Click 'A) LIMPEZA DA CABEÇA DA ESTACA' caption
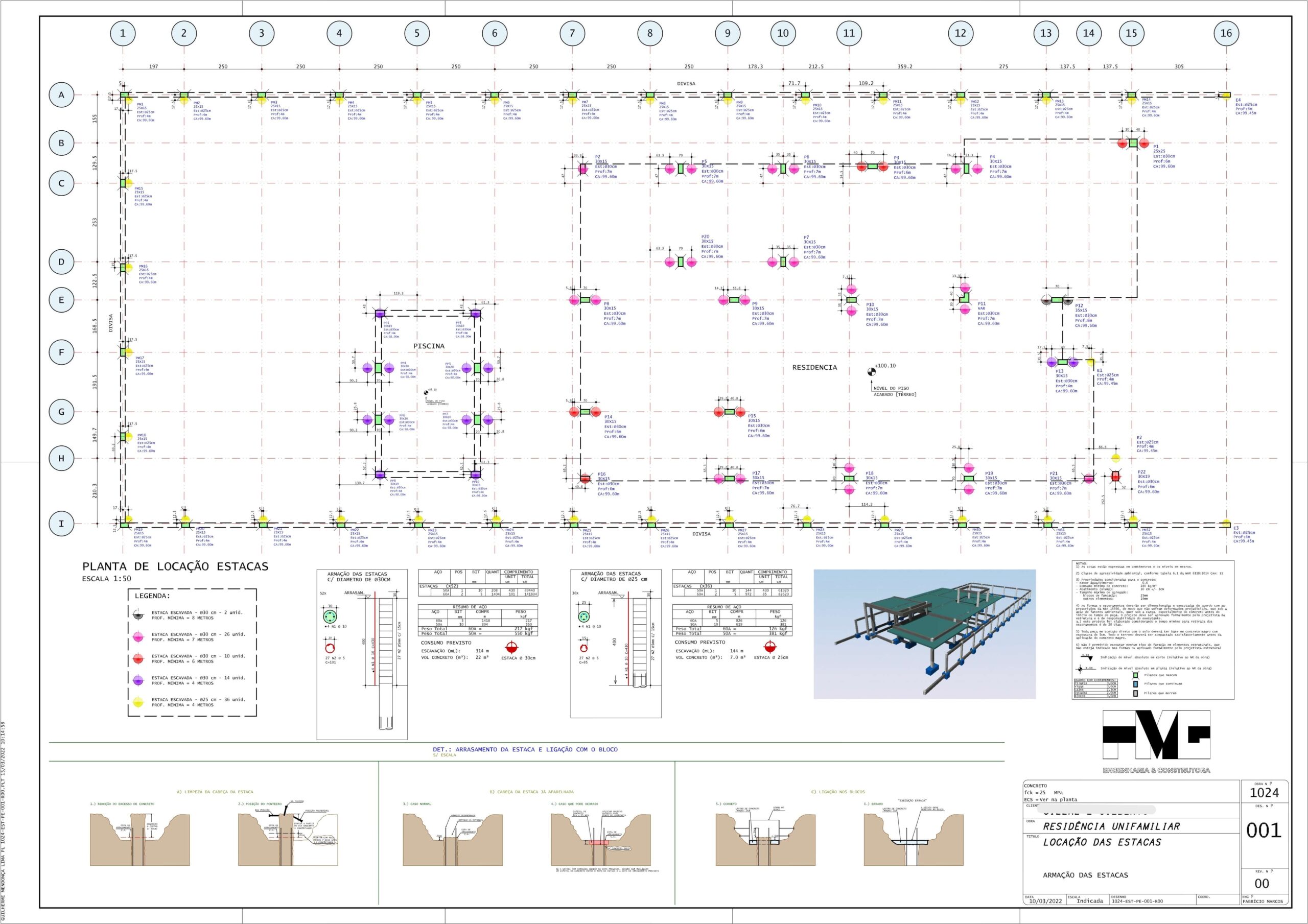The width and height of the screenshot is (1308, 924). pyautogui.click(x=215, y=792)
